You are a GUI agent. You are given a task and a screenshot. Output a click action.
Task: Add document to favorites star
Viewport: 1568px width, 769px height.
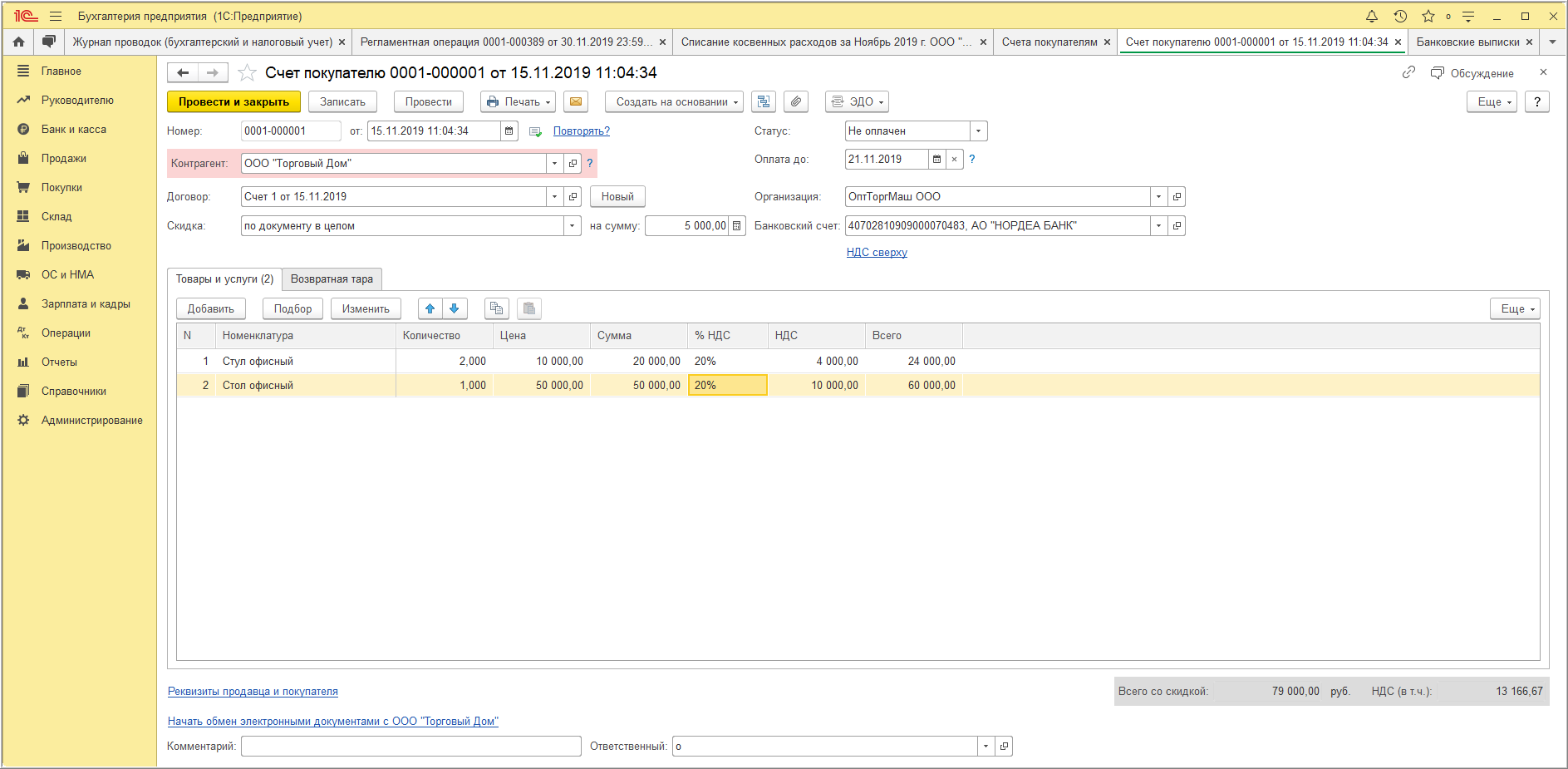click(247, 73)
